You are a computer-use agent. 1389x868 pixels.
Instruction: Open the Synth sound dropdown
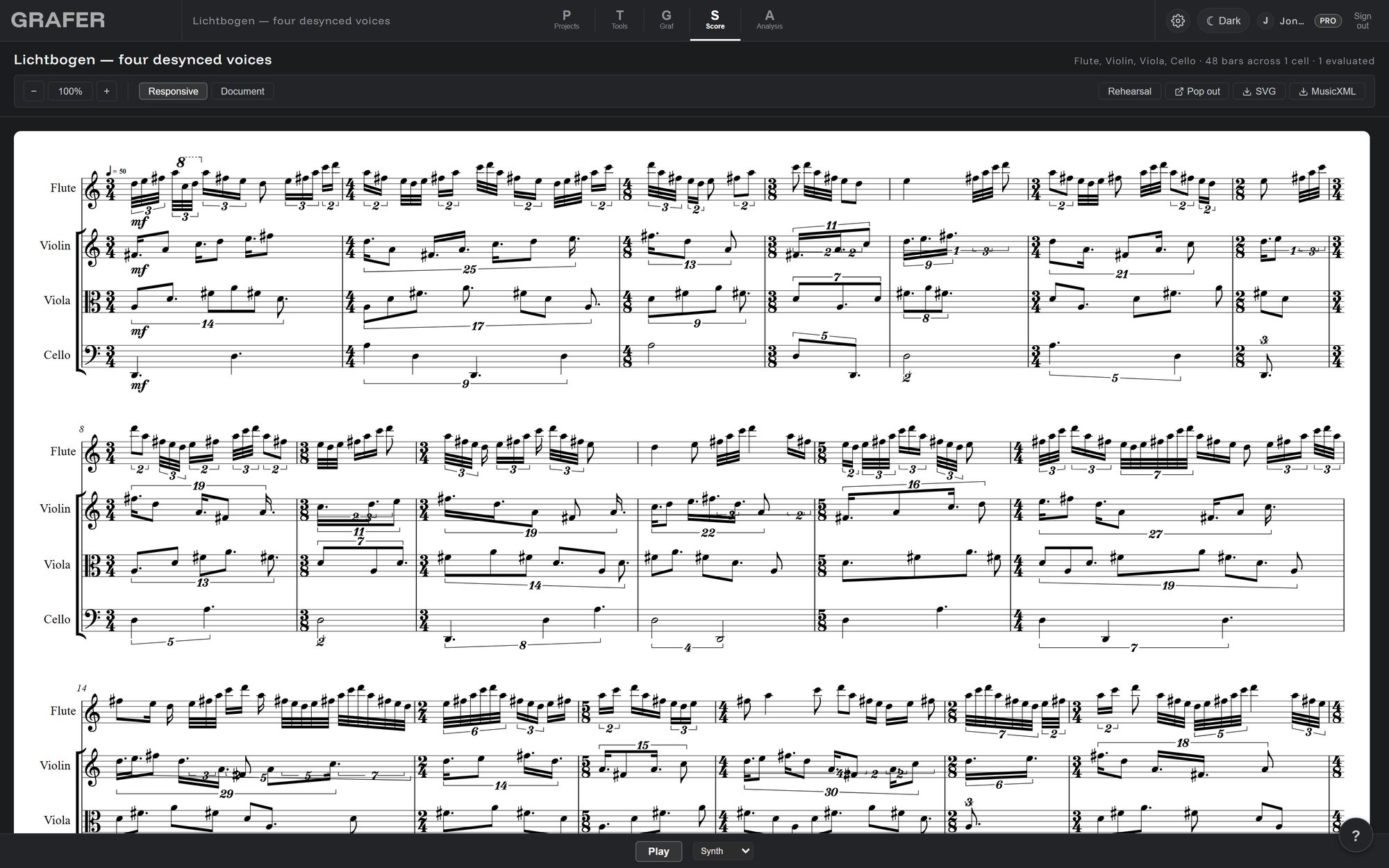point(723,851)
